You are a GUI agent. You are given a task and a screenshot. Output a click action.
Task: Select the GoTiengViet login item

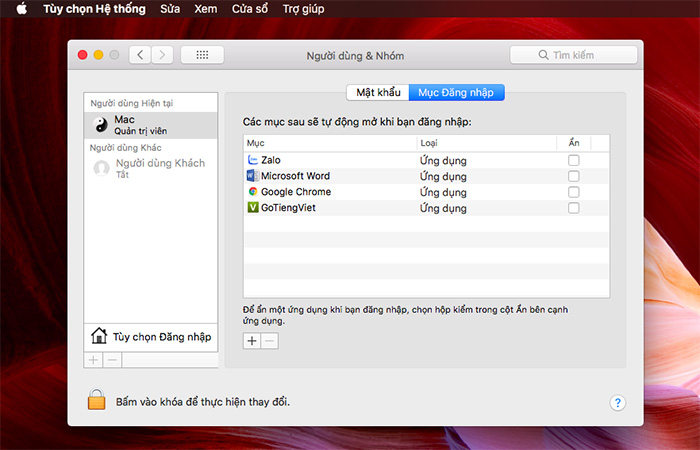pyautogui.click(x=426, y=208)
